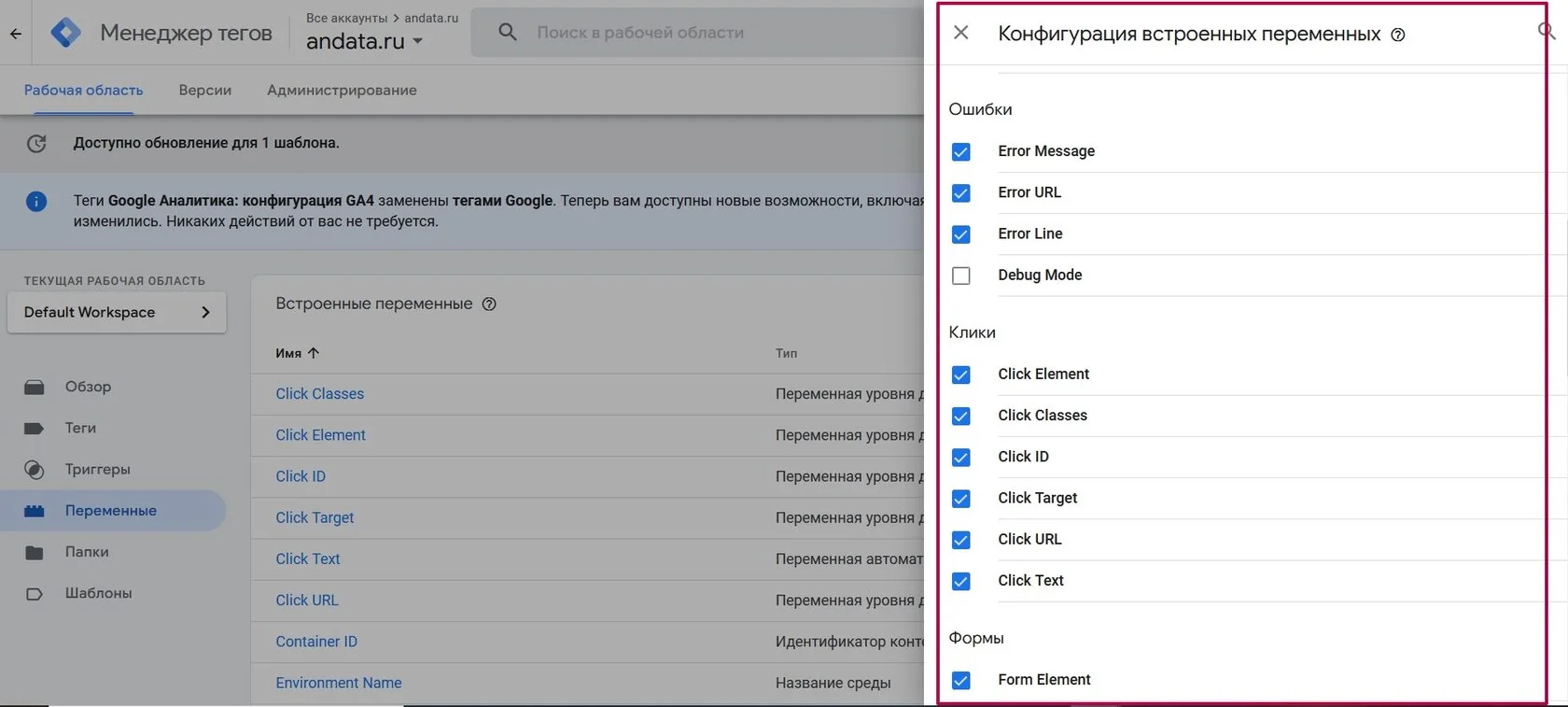
Task: Click the Tag Manager diamond logo
Action: pyautogui.click(x=65, y=33)
